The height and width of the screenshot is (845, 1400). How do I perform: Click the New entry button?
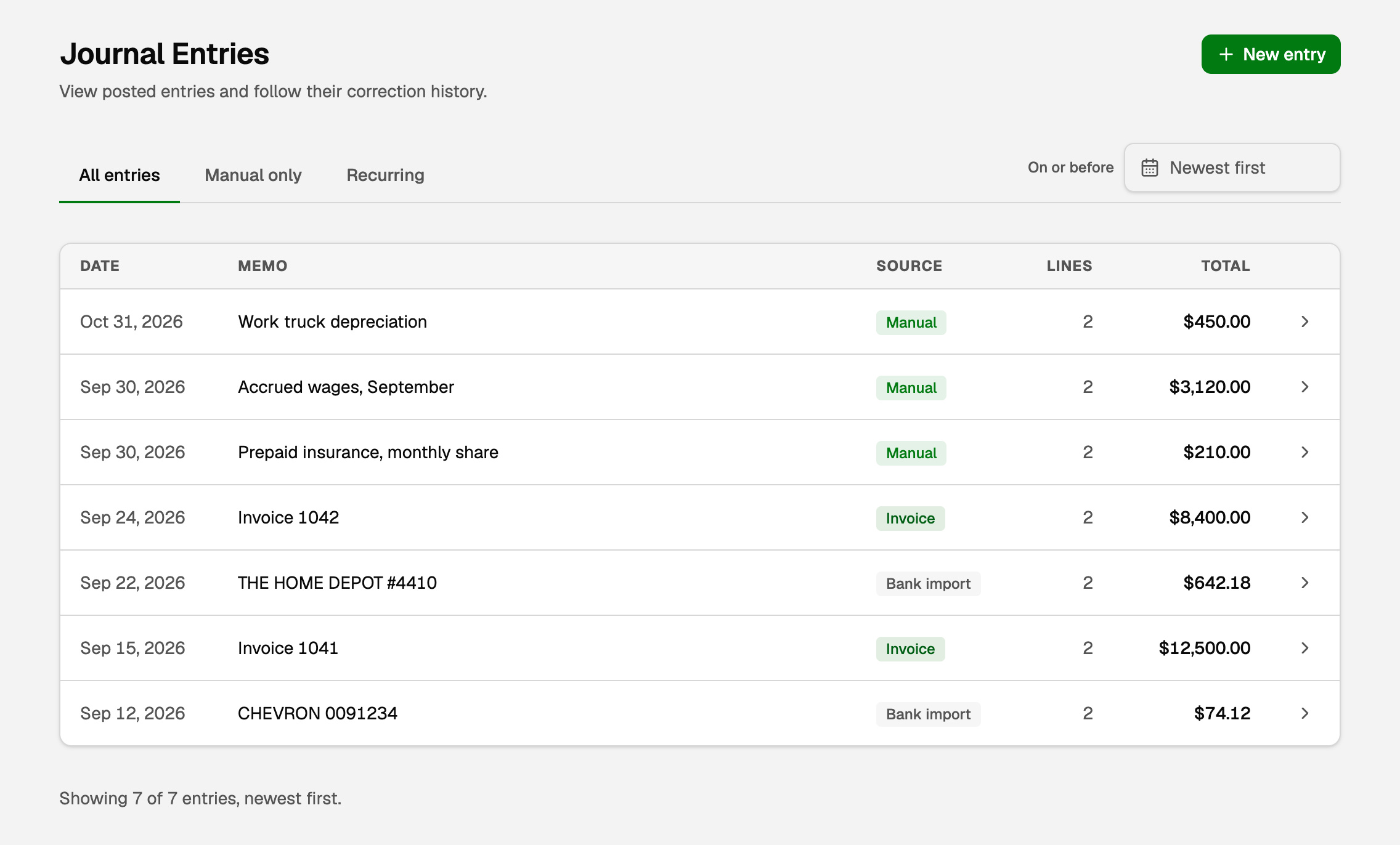(1271, 54)
